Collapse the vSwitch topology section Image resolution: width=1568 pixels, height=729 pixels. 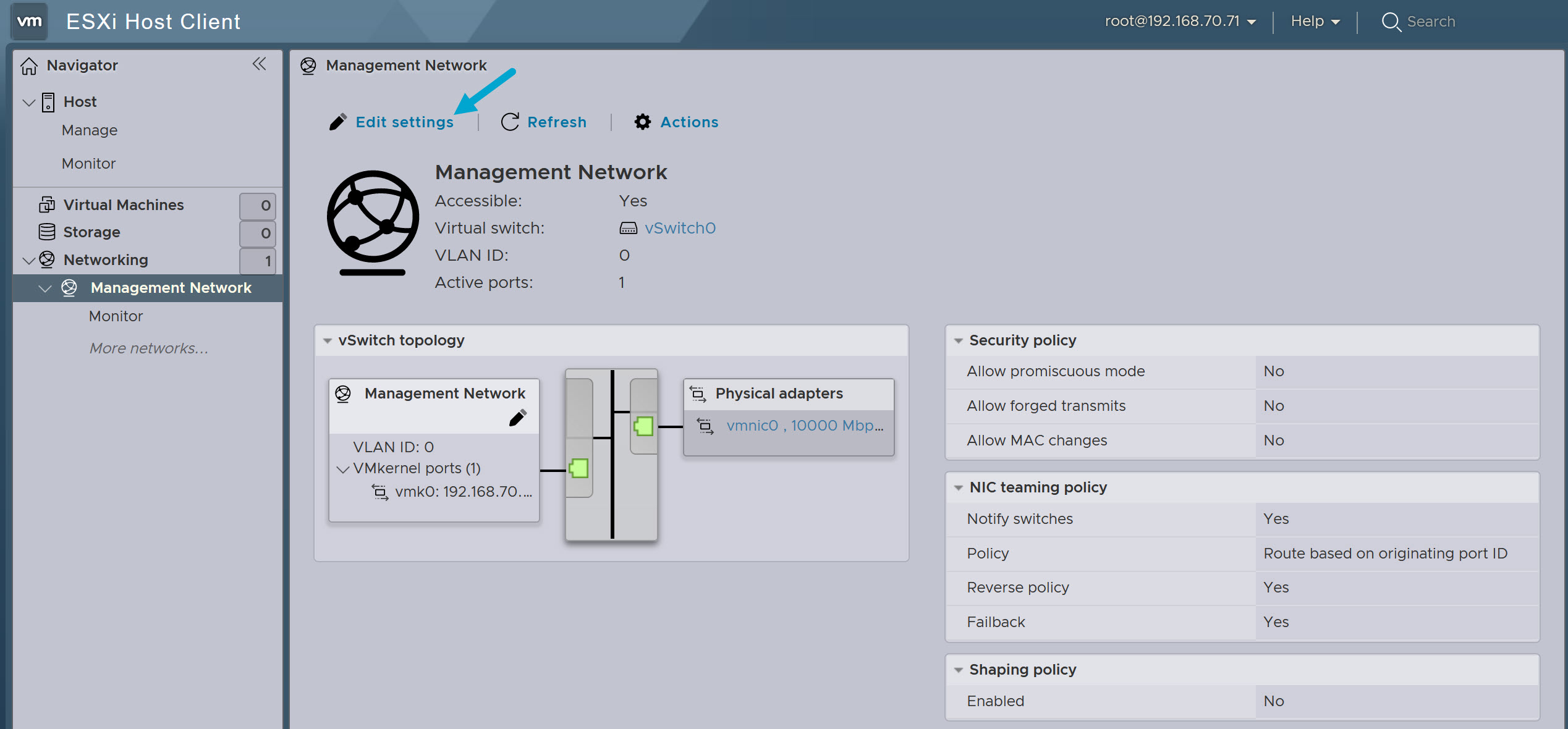click(x=328, y=340)
